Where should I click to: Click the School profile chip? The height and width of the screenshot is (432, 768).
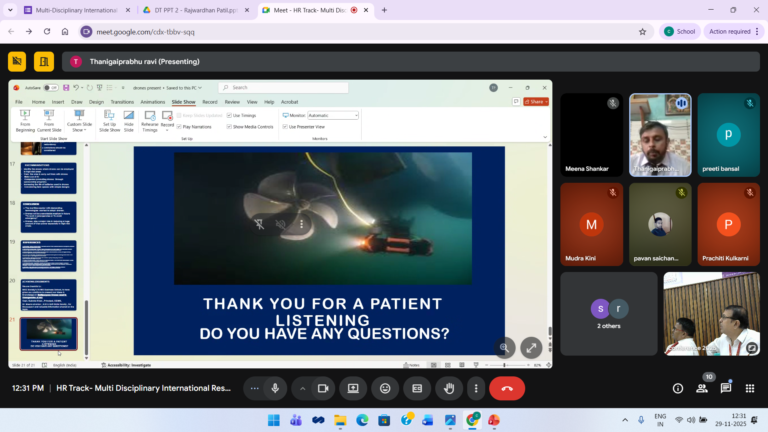(679, 31)
